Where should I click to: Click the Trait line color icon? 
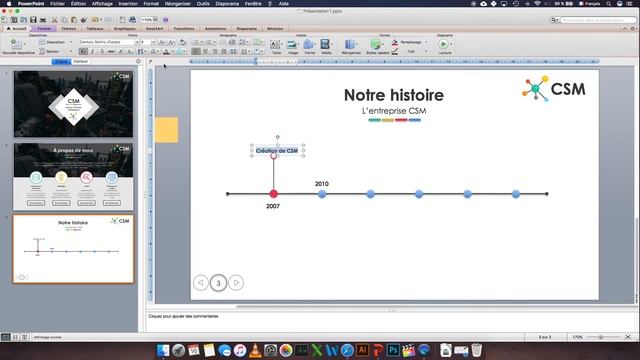(395, 51)
